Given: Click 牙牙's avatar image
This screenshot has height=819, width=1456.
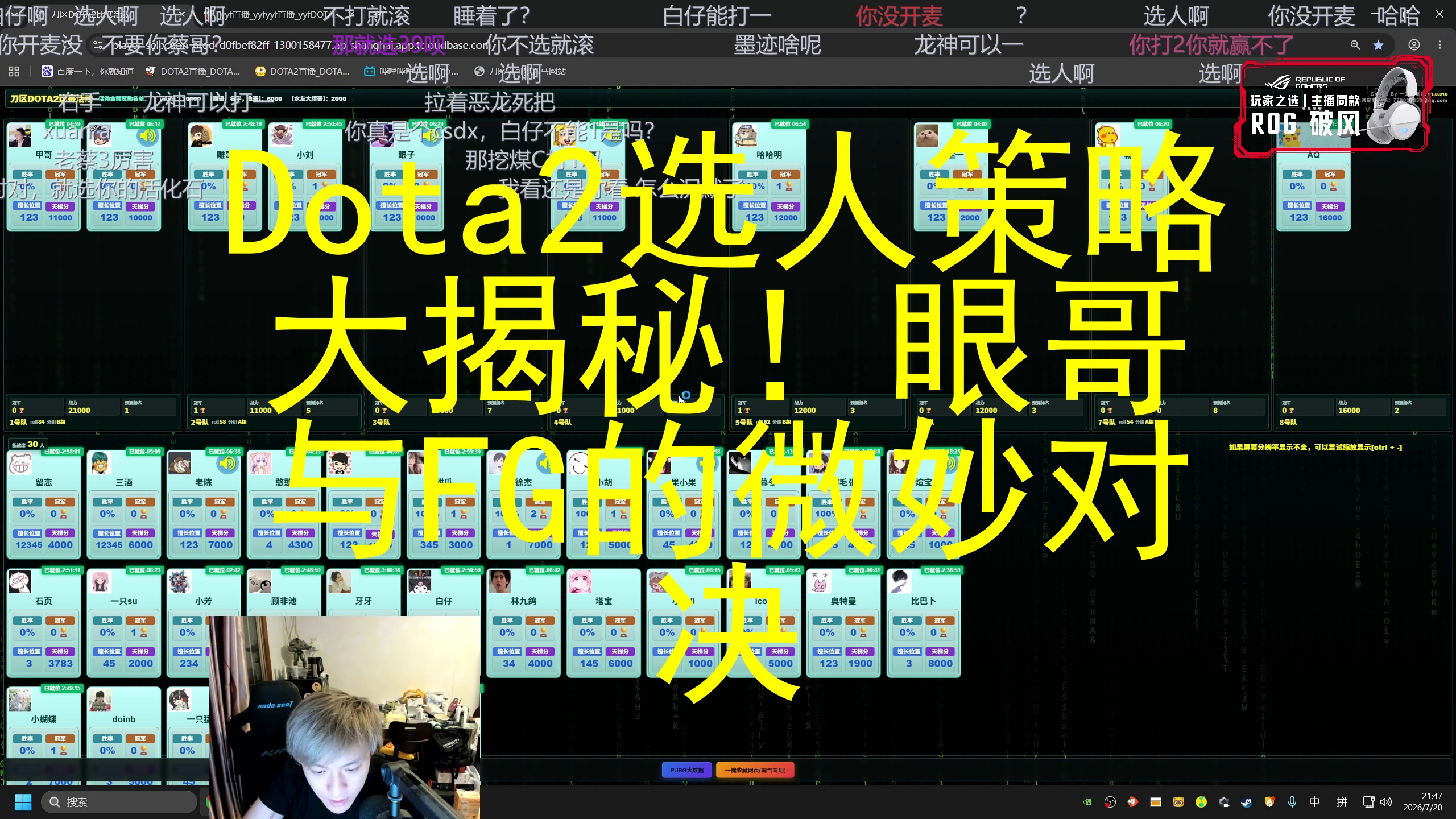Looking at the screenshot, I should 340,582.
